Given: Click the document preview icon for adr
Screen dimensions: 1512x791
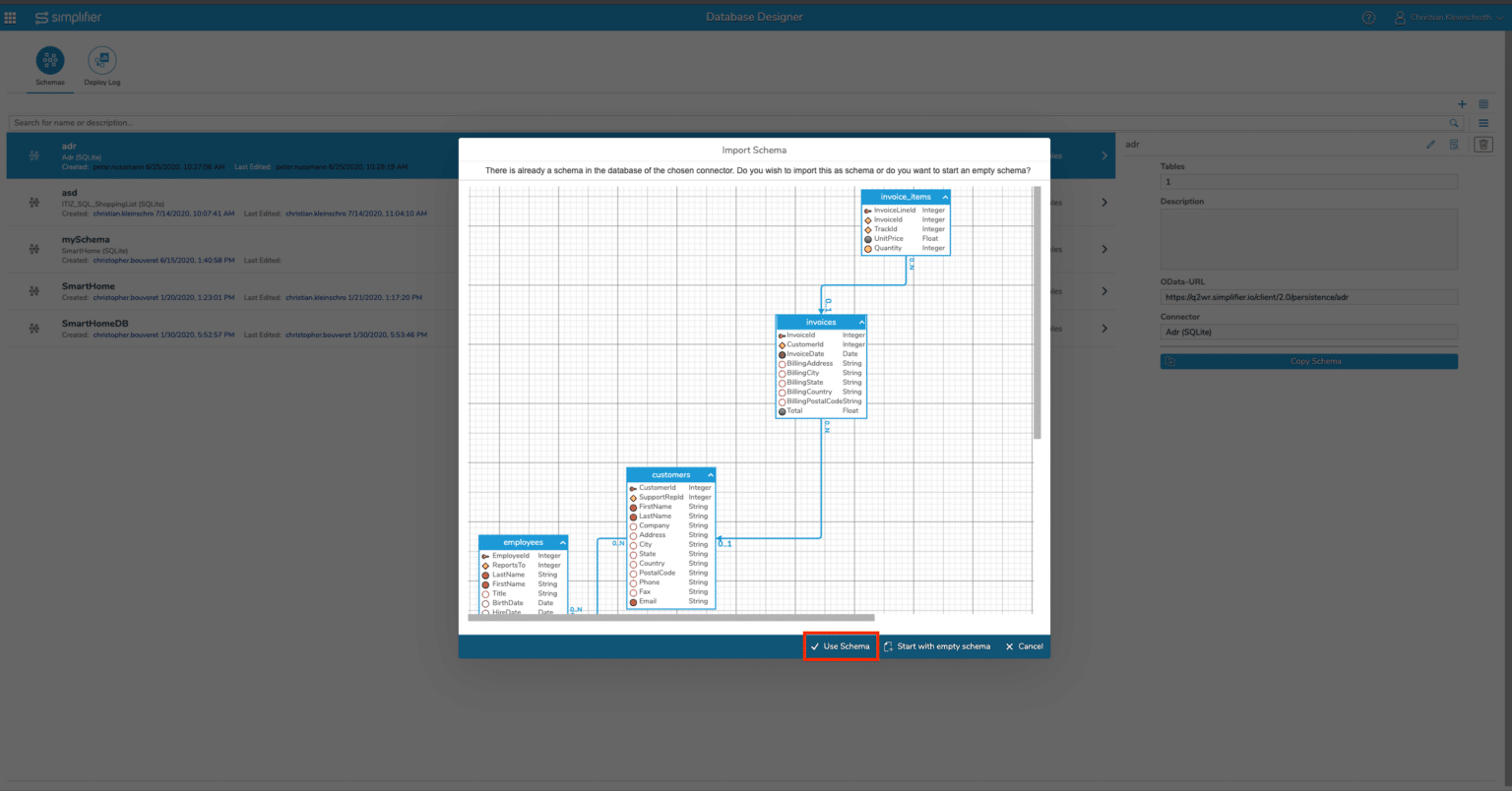Looking at the screenshot, I should (1454, 145).
